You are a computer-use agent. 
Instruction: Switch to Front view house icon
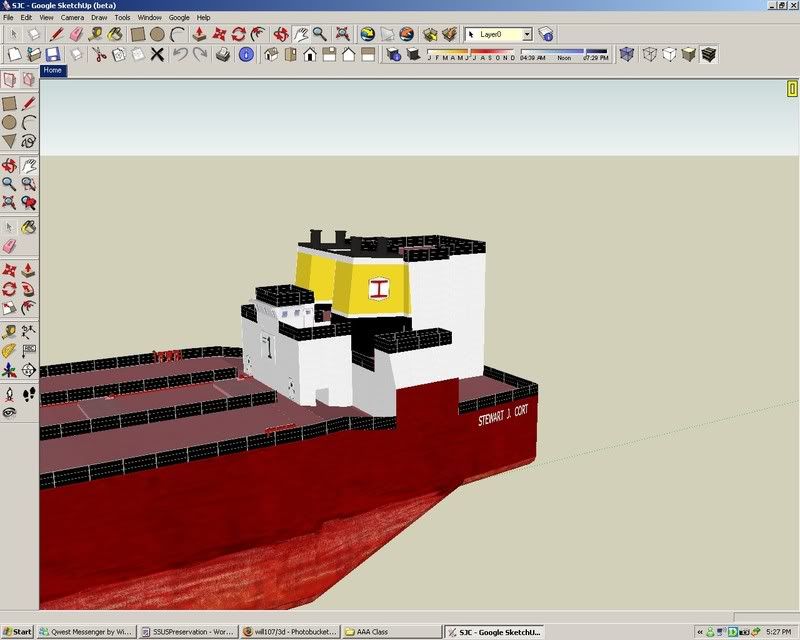[310, 54]
